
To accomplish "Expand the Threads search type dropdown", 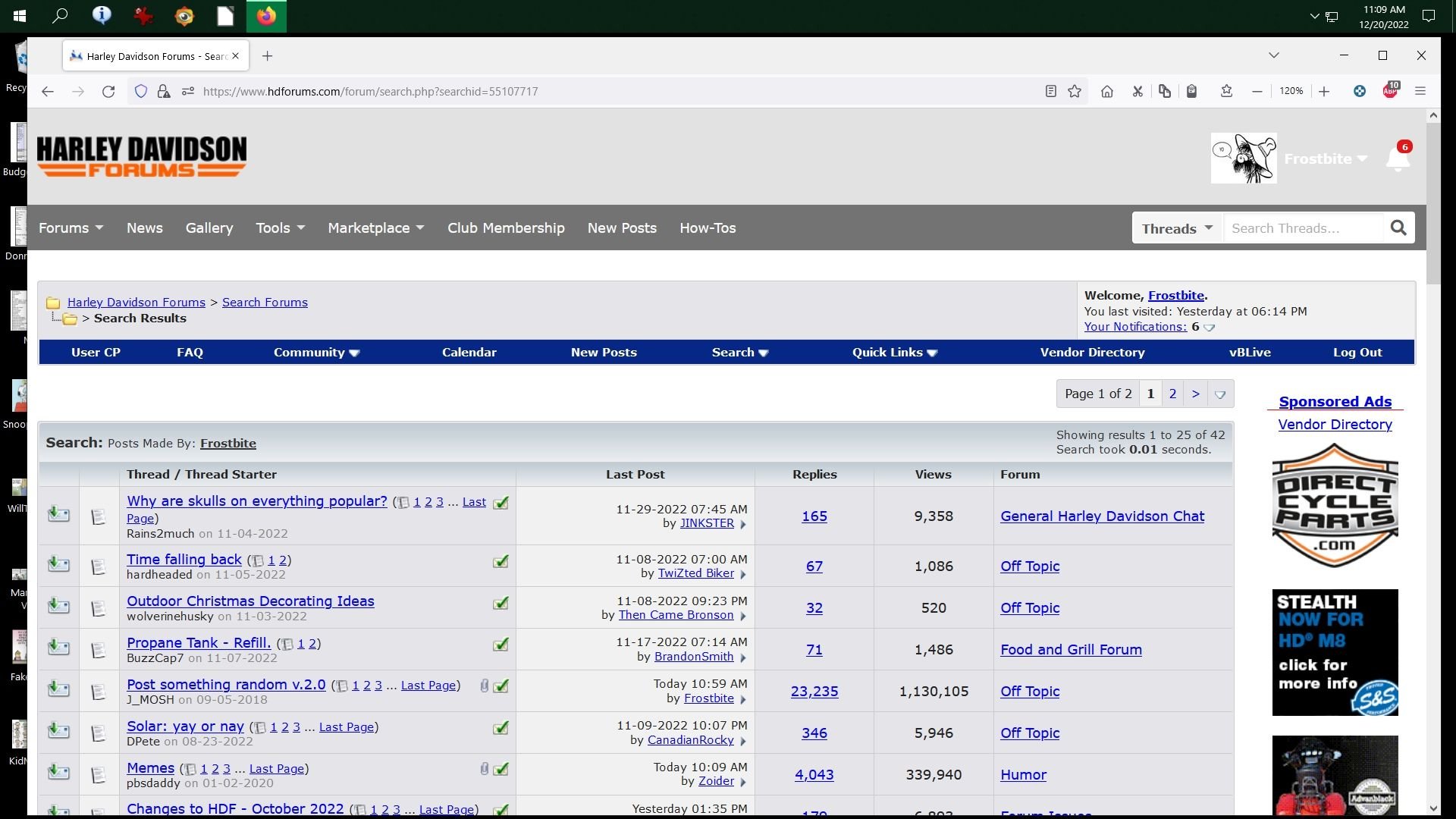I will (1177, 228).
